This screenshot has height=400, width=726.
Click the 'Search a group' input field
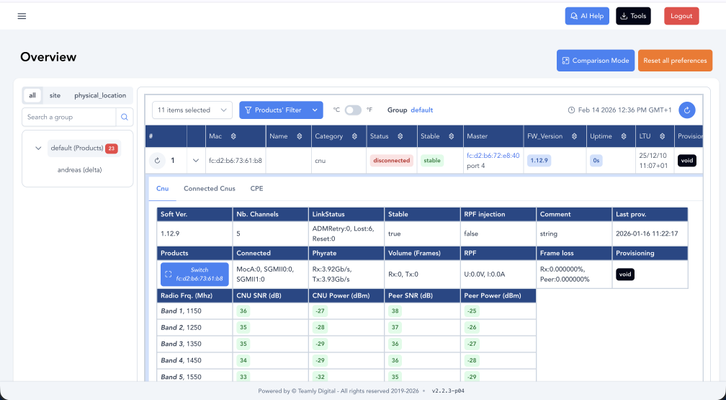tap(69, 117)
